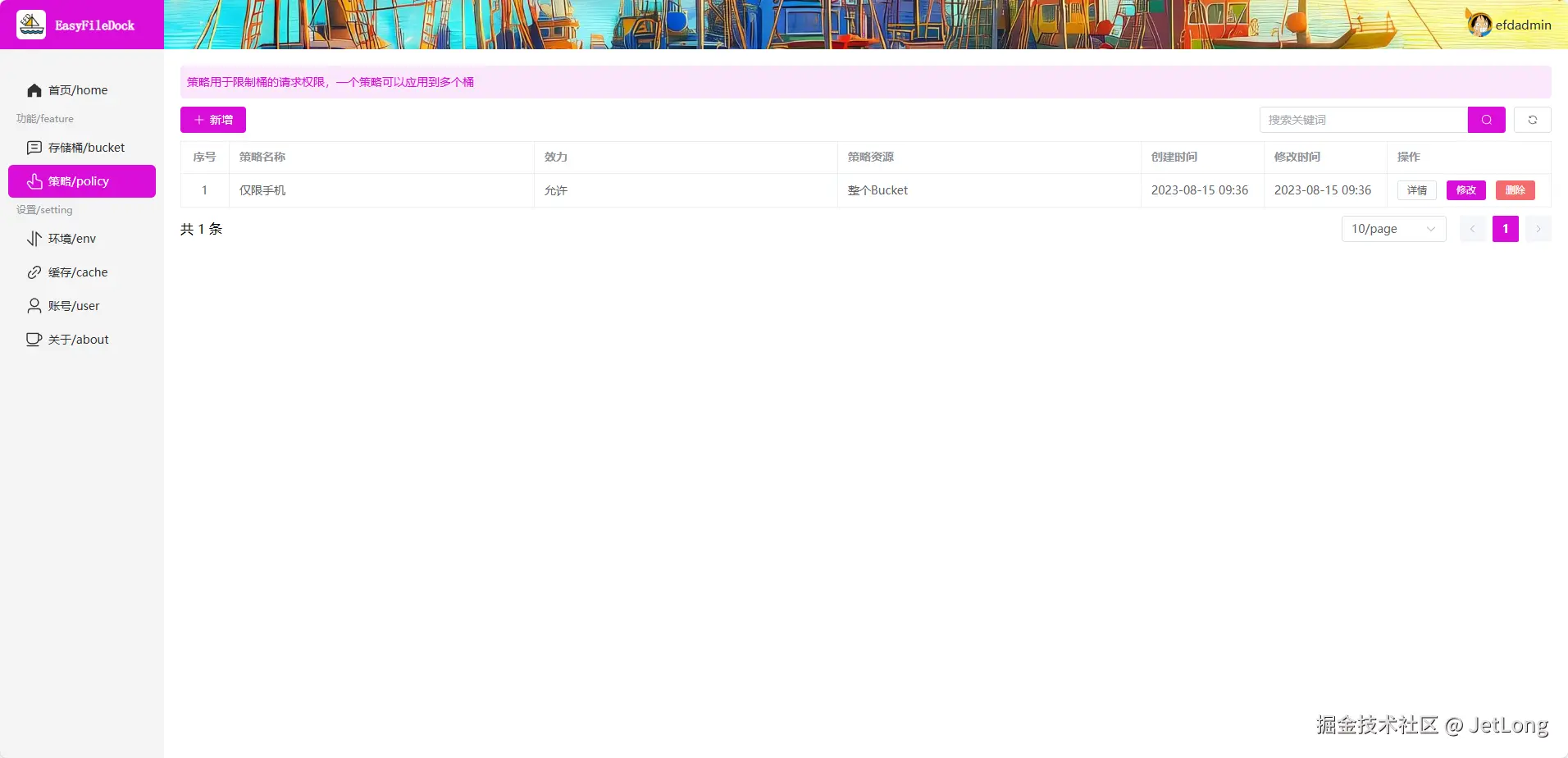Click the 整个Bucket resource cell

(x=989, y=190)
